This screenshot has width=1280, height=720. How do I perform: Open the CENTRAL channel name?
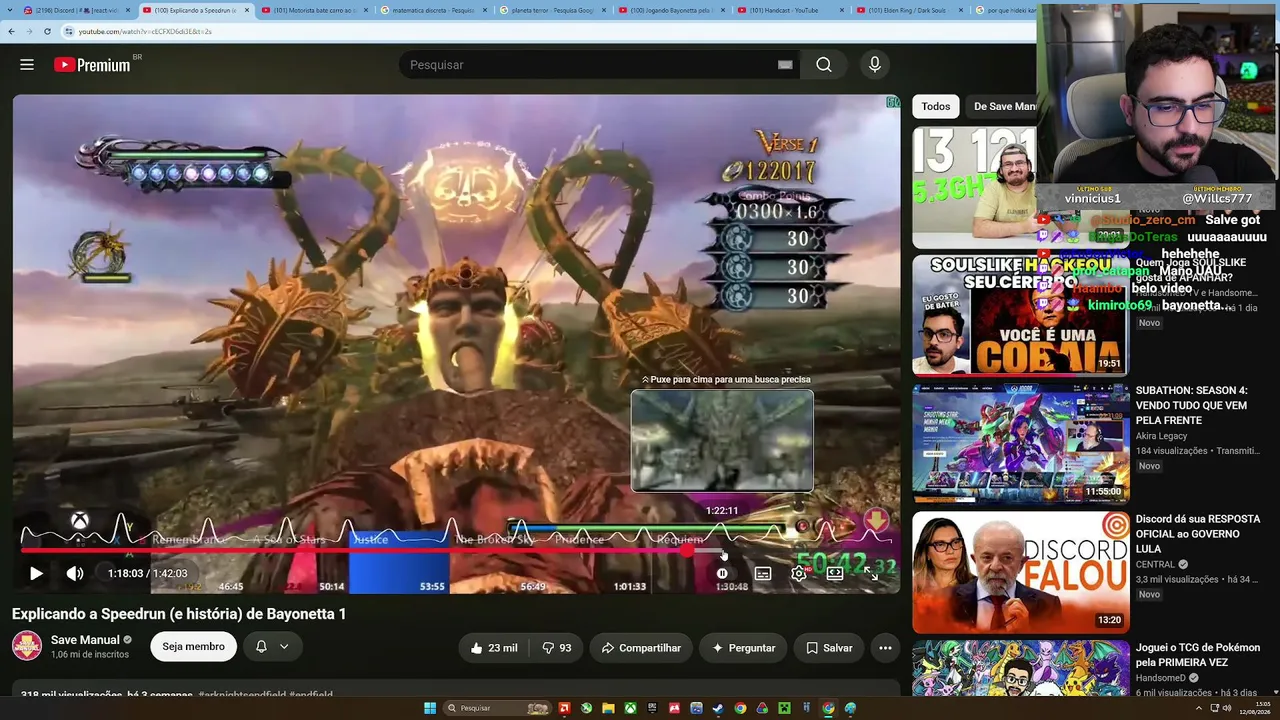1155,564
